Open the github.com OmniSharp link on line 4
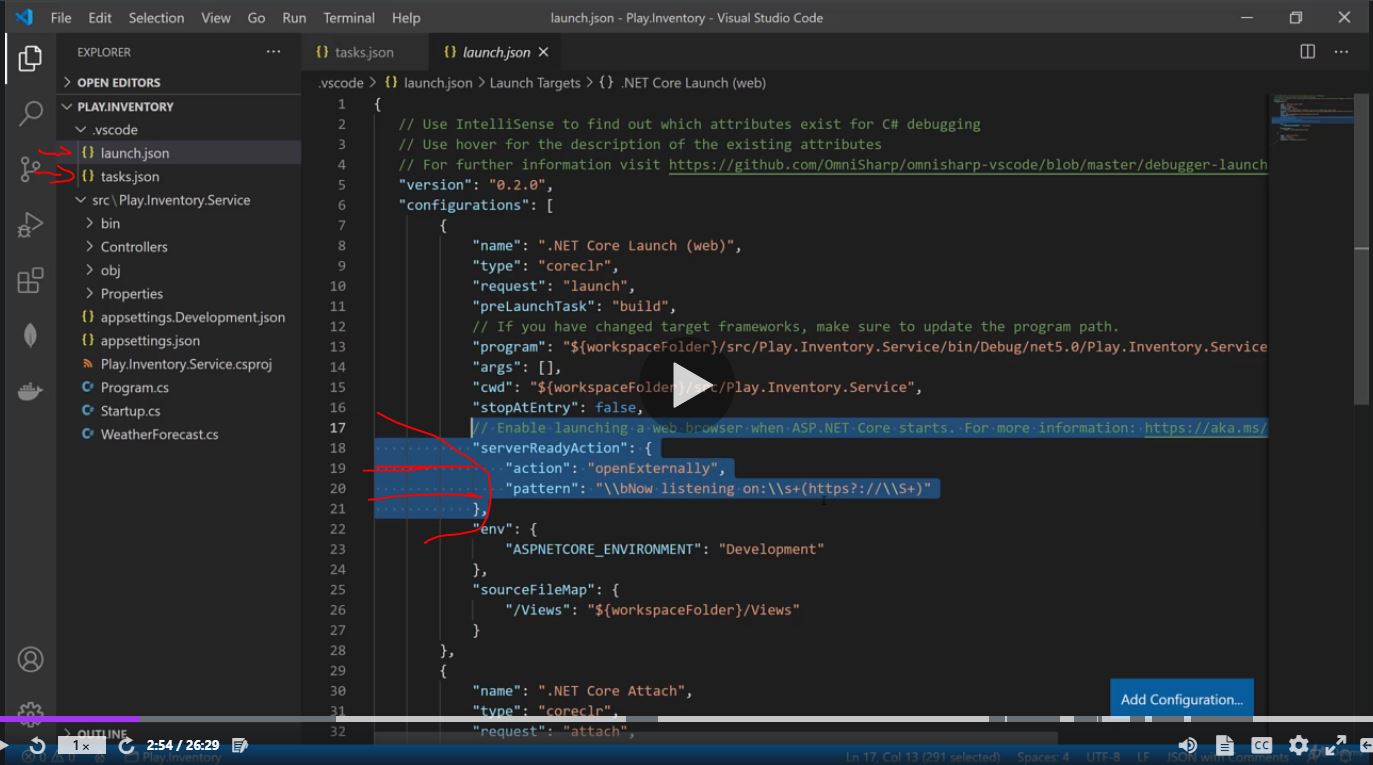This screenshot has width=1373, height=765. pos(968,164)
